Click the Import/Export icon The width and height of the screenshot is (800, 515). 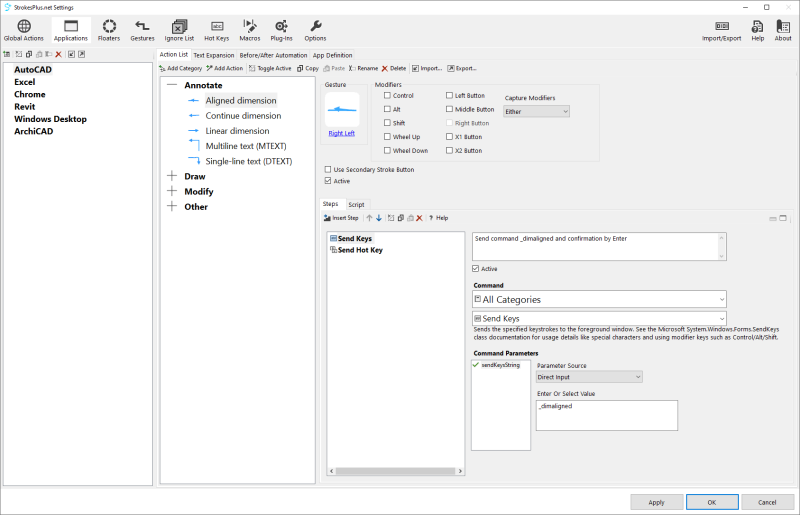(x=722, y=30)
